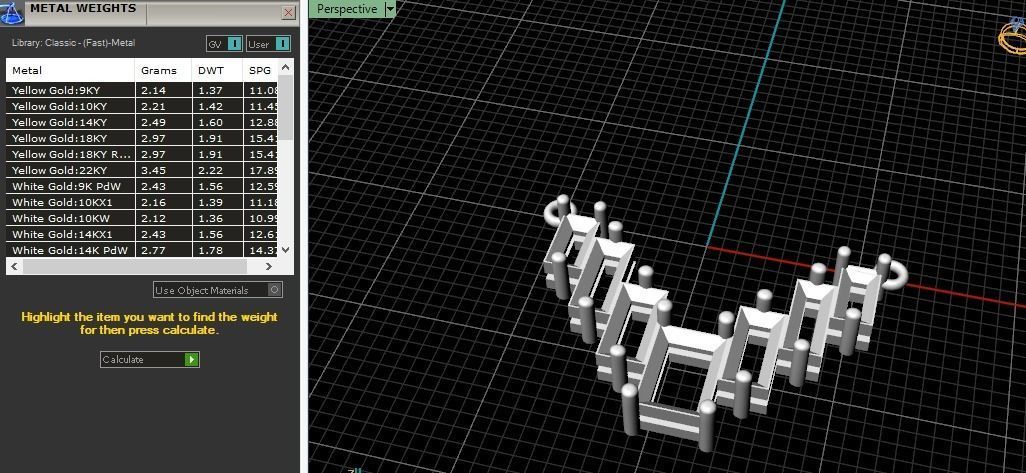The image size is (1026, 473).
Task: Open the Perspective viewport dropdown arrow
Action: (391, 9)
